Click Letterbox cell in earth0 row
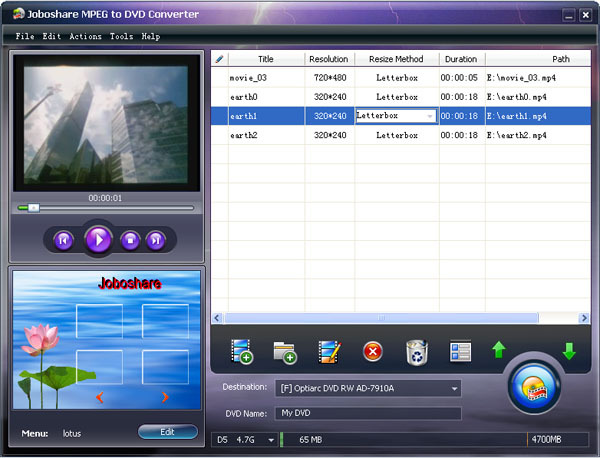The height and width of the screenshot is (458, 600). (x=397, y=97)
